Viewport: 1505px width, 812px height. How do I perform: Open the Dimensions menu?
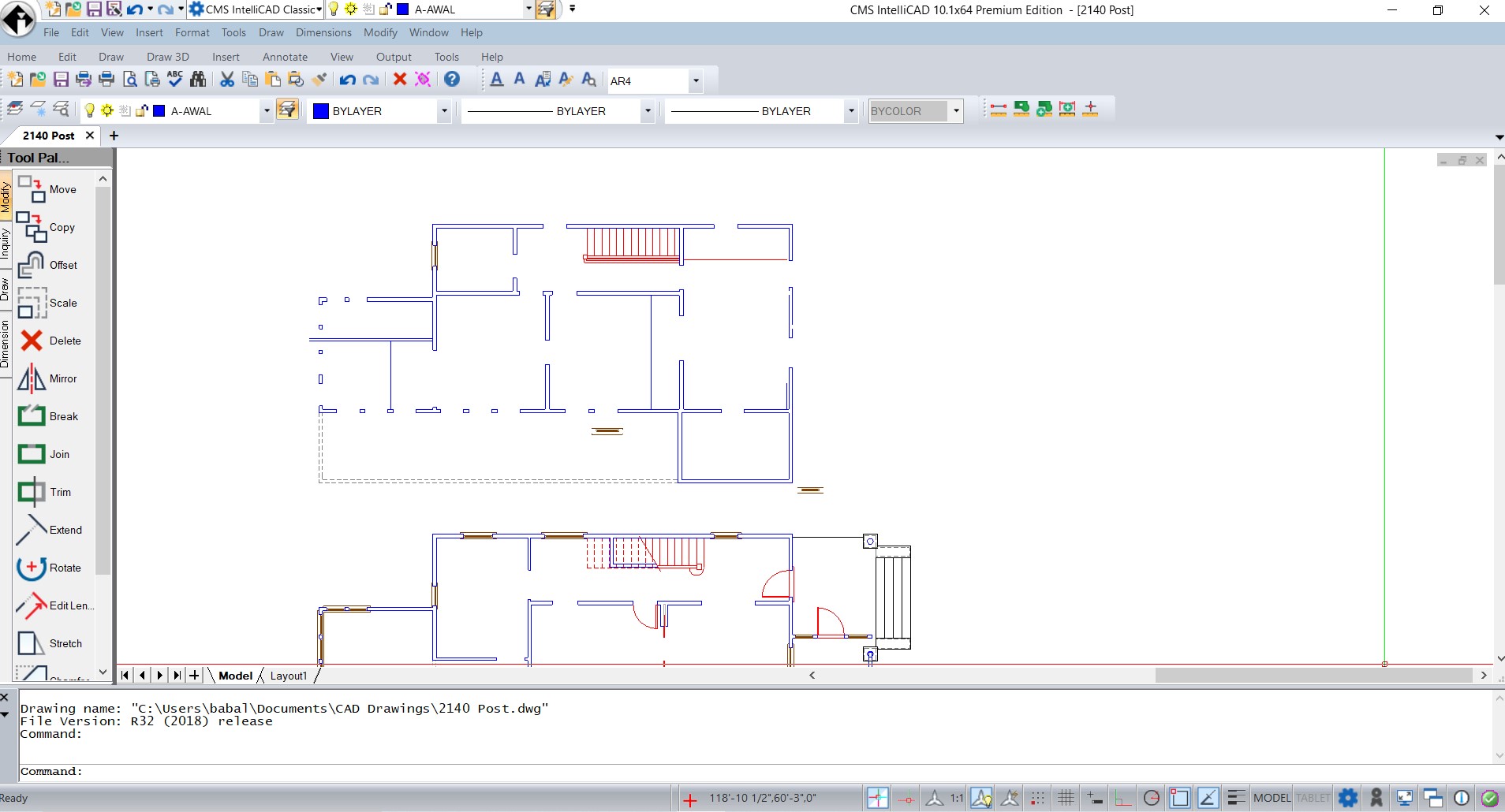[x=323, y=32]
